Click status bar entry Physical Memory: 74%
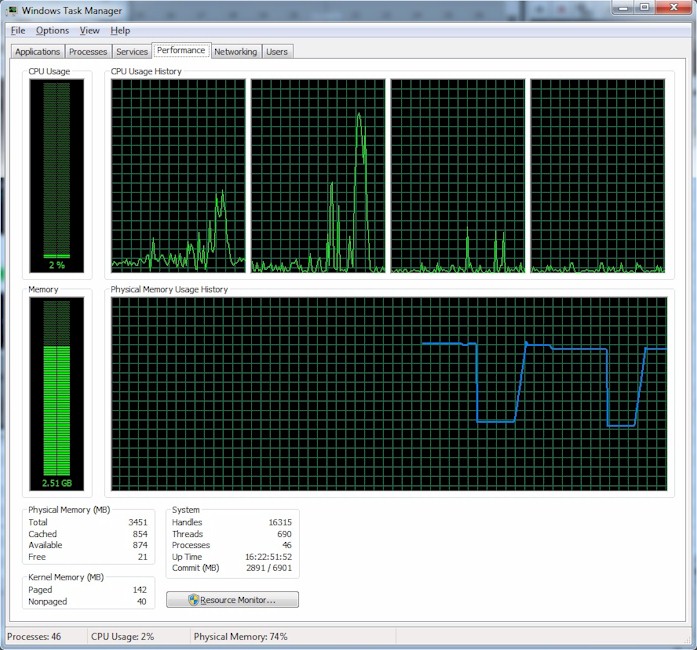Viewport: 697px width, 650px height. tap(240, 637)
